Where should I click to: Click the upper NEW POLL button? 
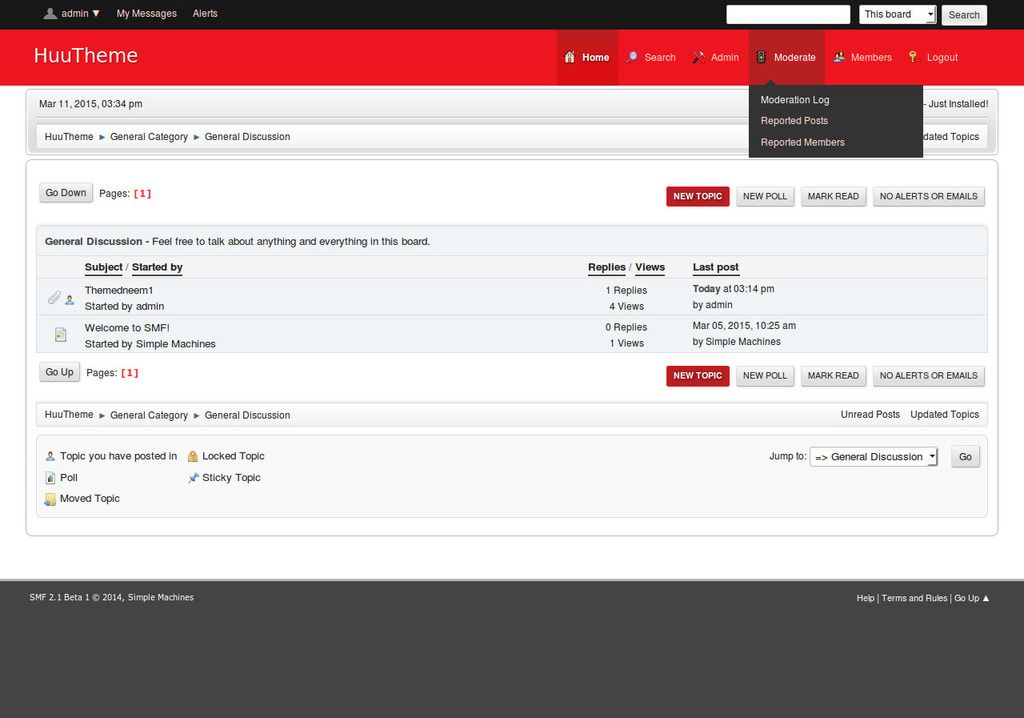(765, 196)
